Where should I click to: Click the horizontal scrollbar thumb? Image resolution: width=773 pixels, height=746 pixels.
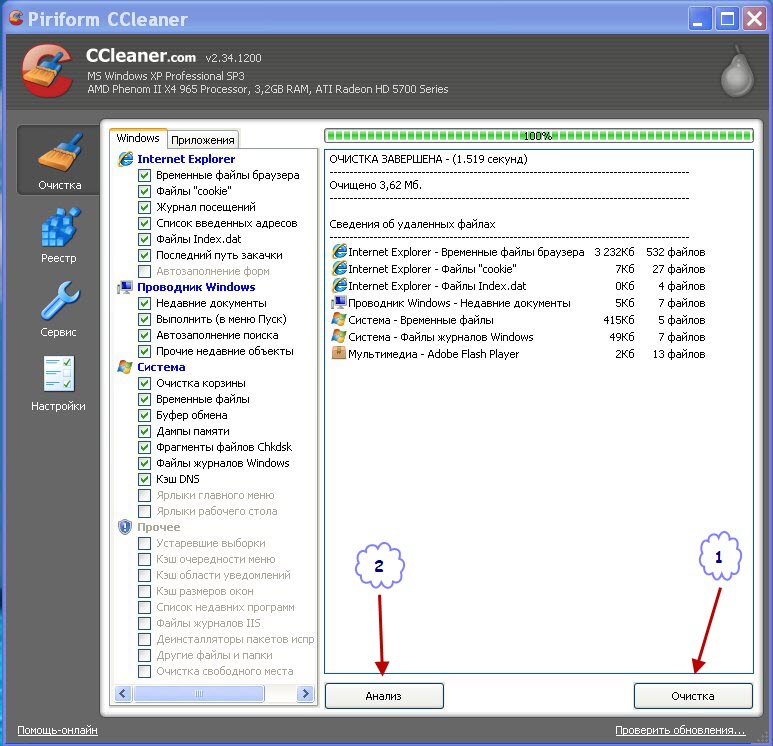pos(199,693)
